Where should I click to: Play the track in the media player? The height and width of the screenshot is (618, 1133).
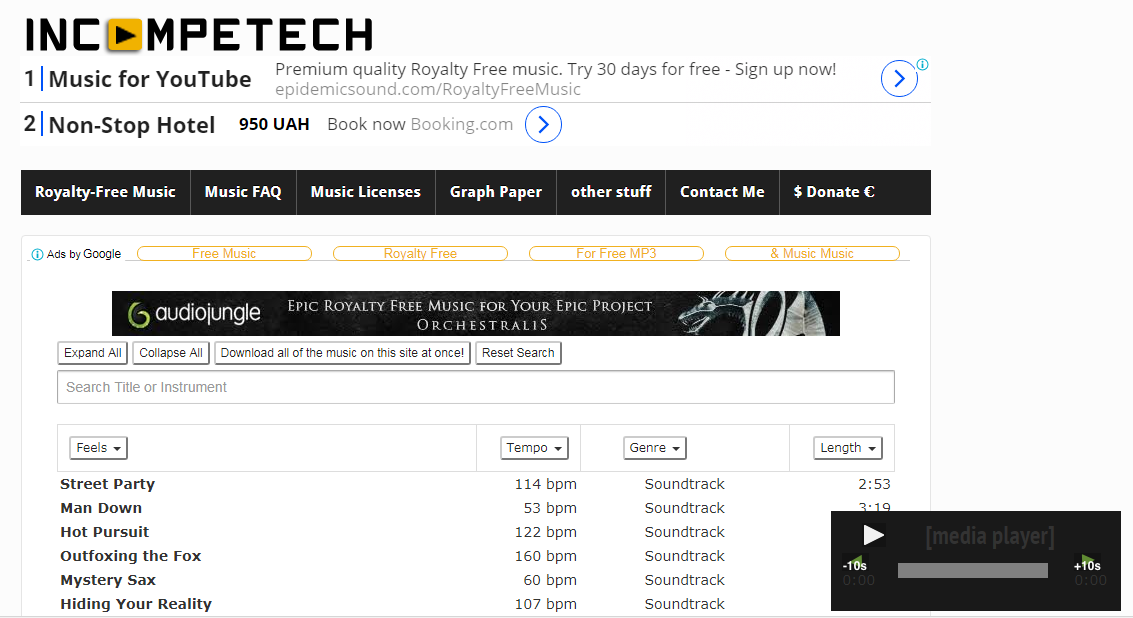[x=874, y=535]
